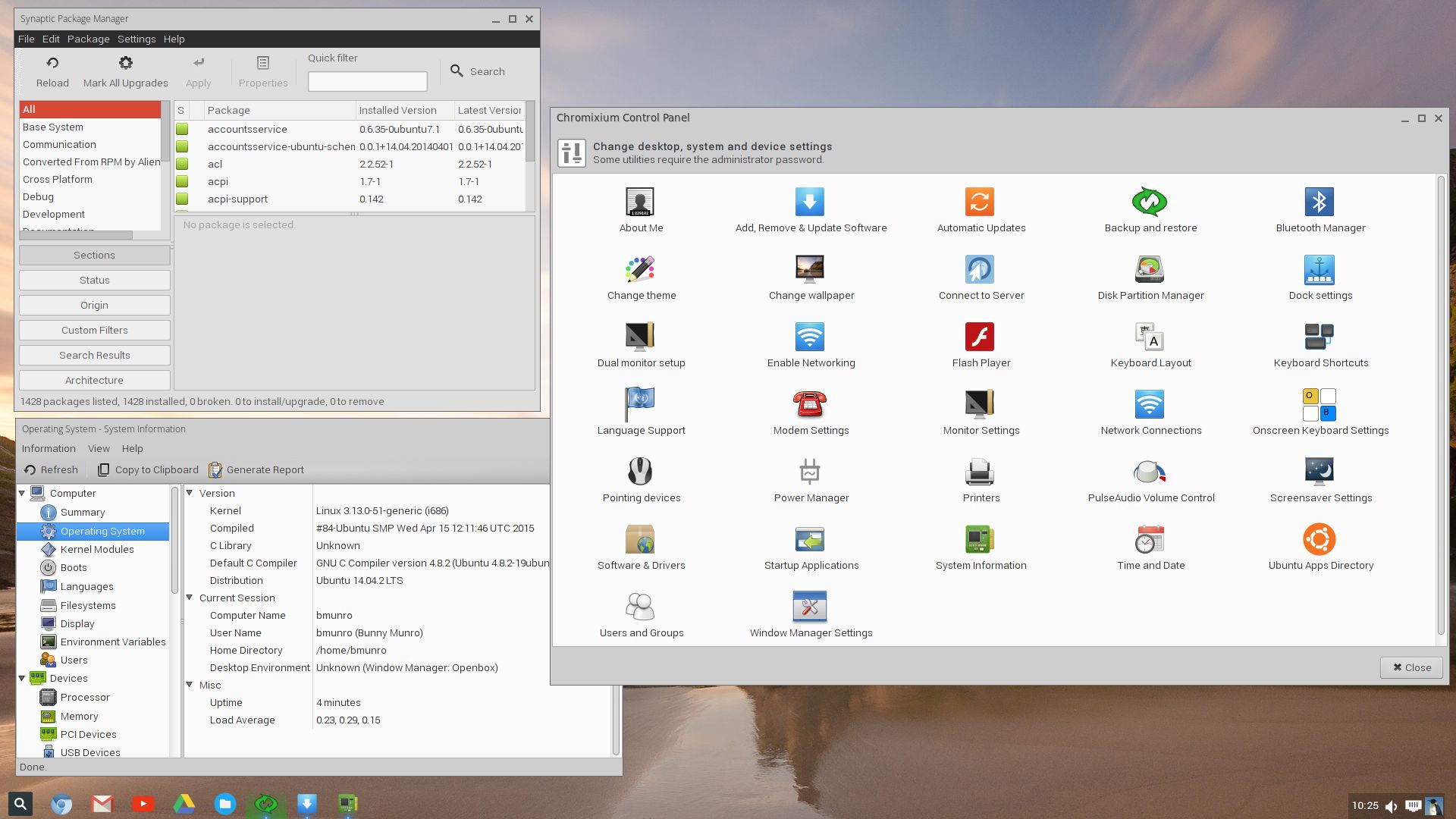The height and width of the screenshot is (819, 1456).
Task: Click the Generate Report button
Action: 256,470
